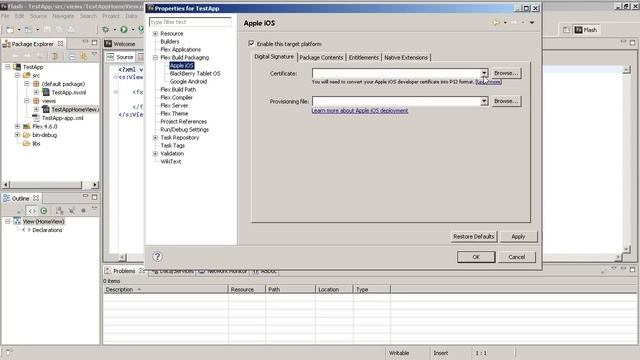Open the Welcome editor tab

coord(120,44)
